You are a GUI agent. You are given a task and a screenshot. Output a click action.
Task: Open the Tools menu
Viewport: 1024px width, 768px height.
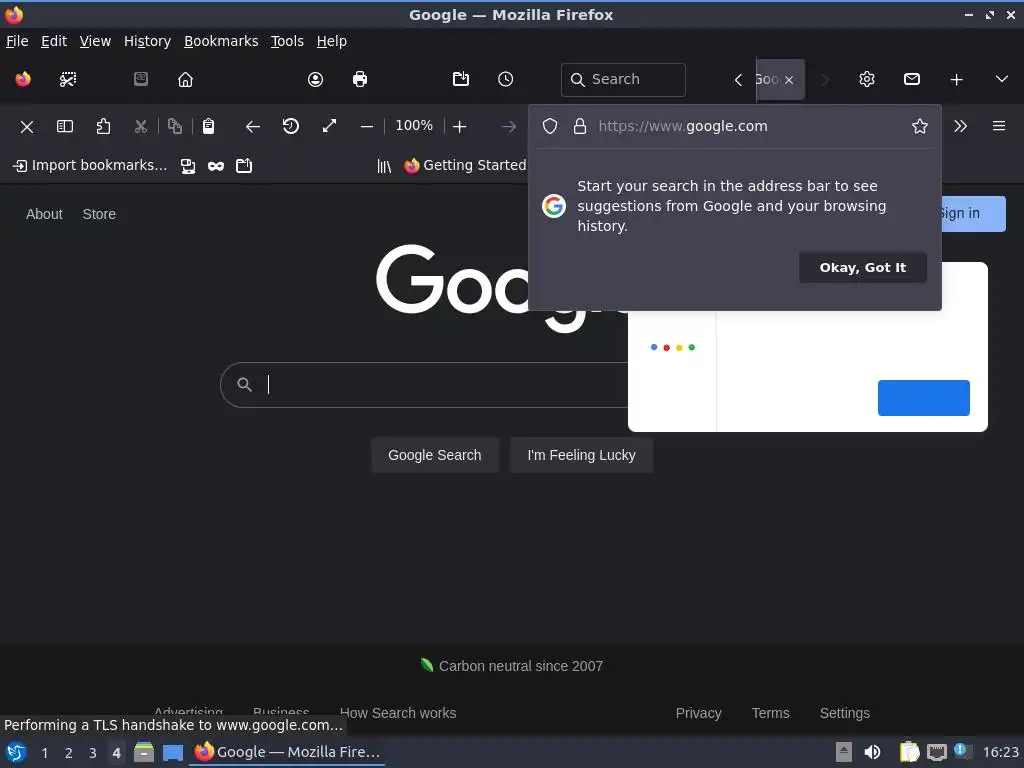click(287, 41)
